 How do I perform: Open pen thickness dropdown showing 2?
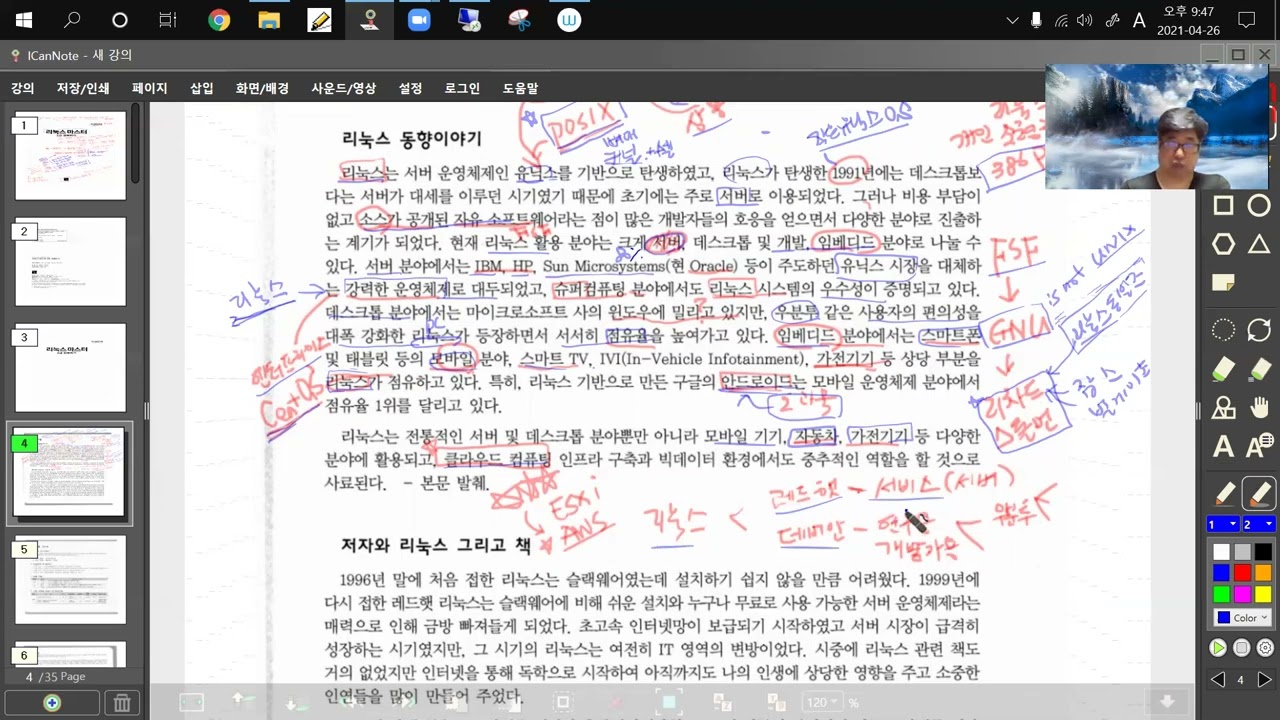tap(1259, 524)
